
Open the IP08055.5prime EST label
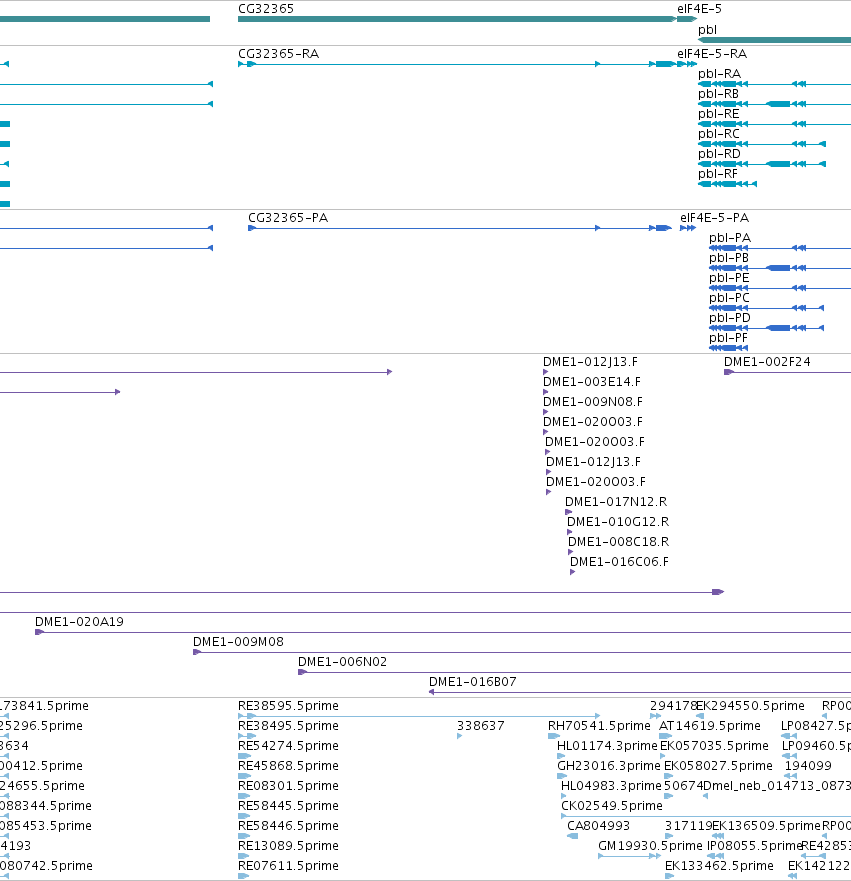click(754, 846)
